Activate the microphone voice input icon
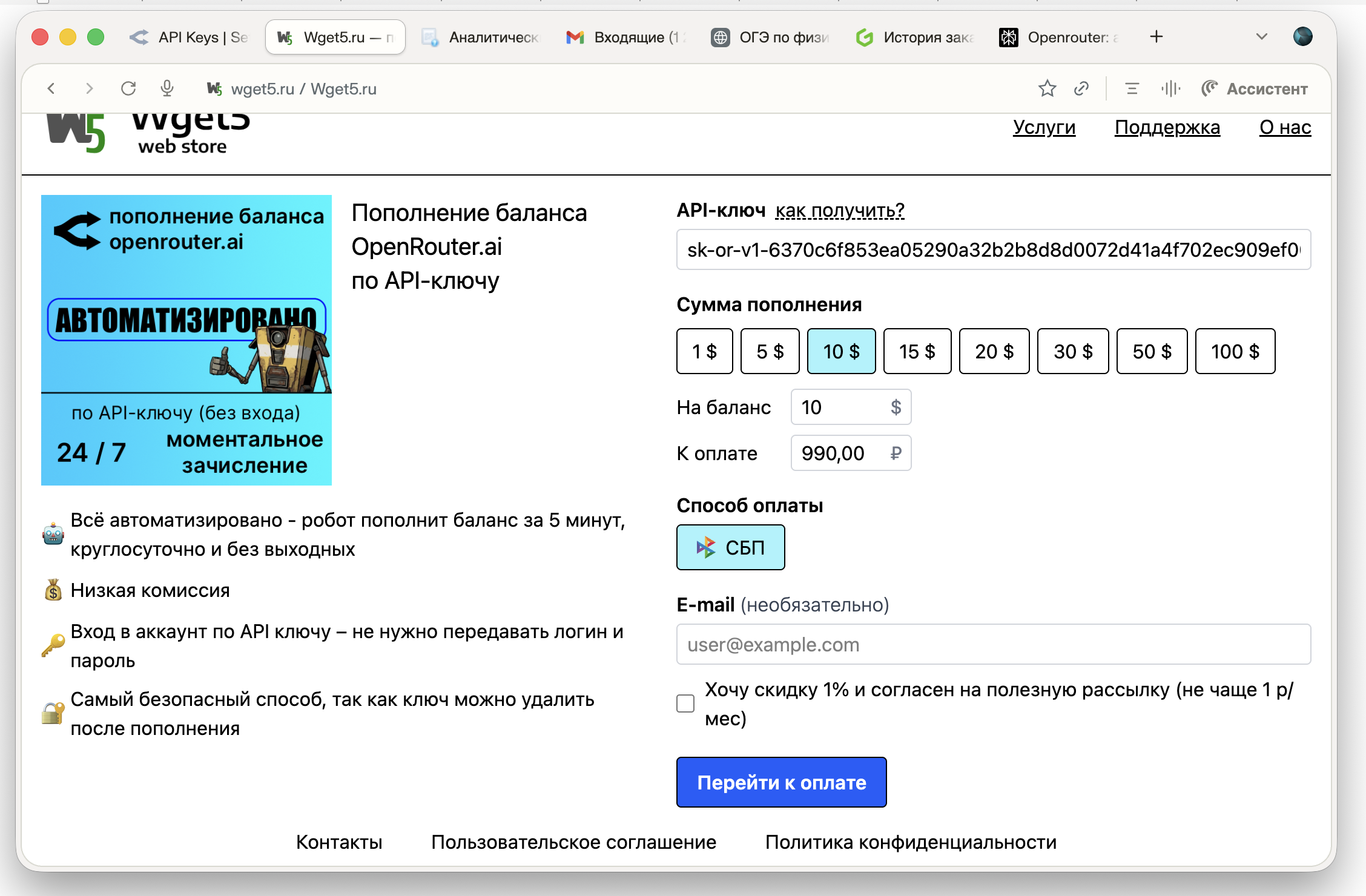1366x896 pixels. coord(167,89)
